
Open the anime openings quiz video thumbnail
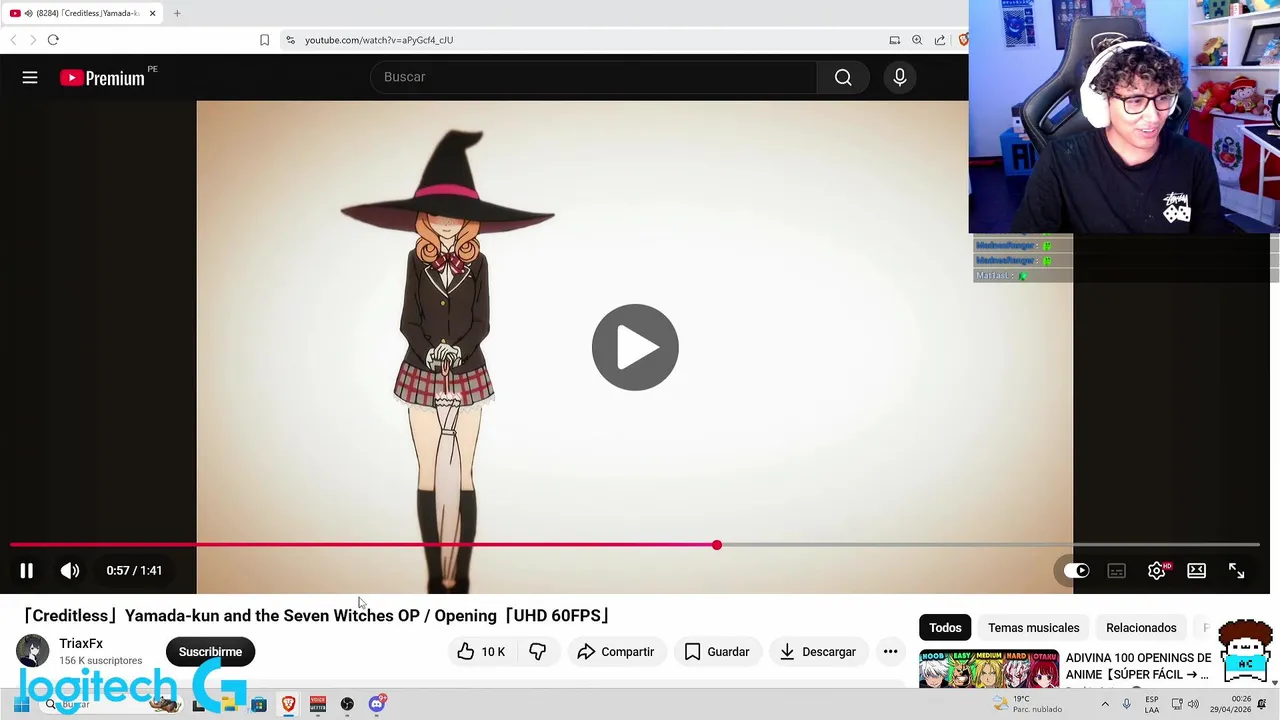point(989,668)
